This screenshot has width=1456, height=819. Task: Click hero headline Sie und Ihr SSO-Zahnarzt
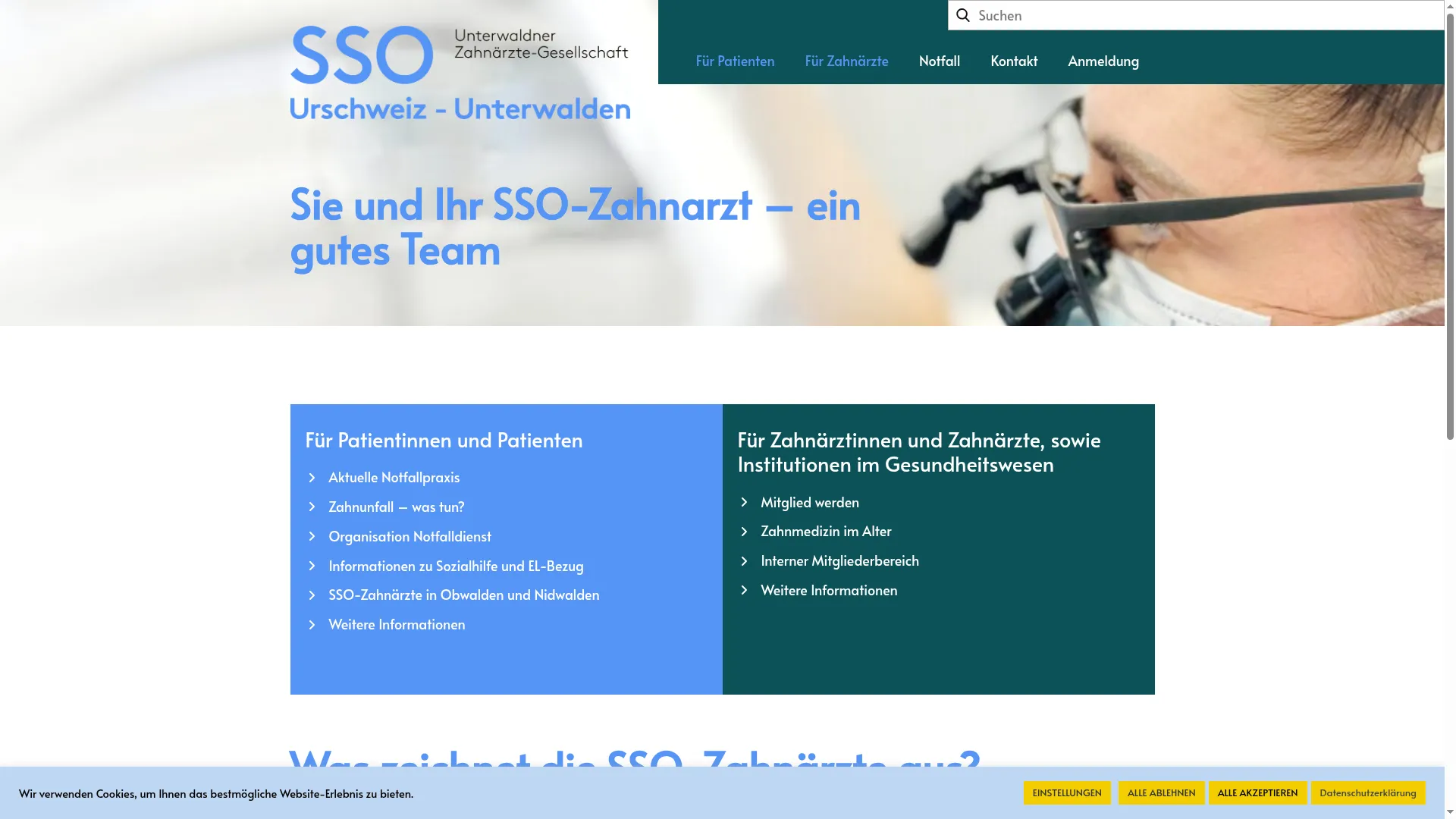575,227
